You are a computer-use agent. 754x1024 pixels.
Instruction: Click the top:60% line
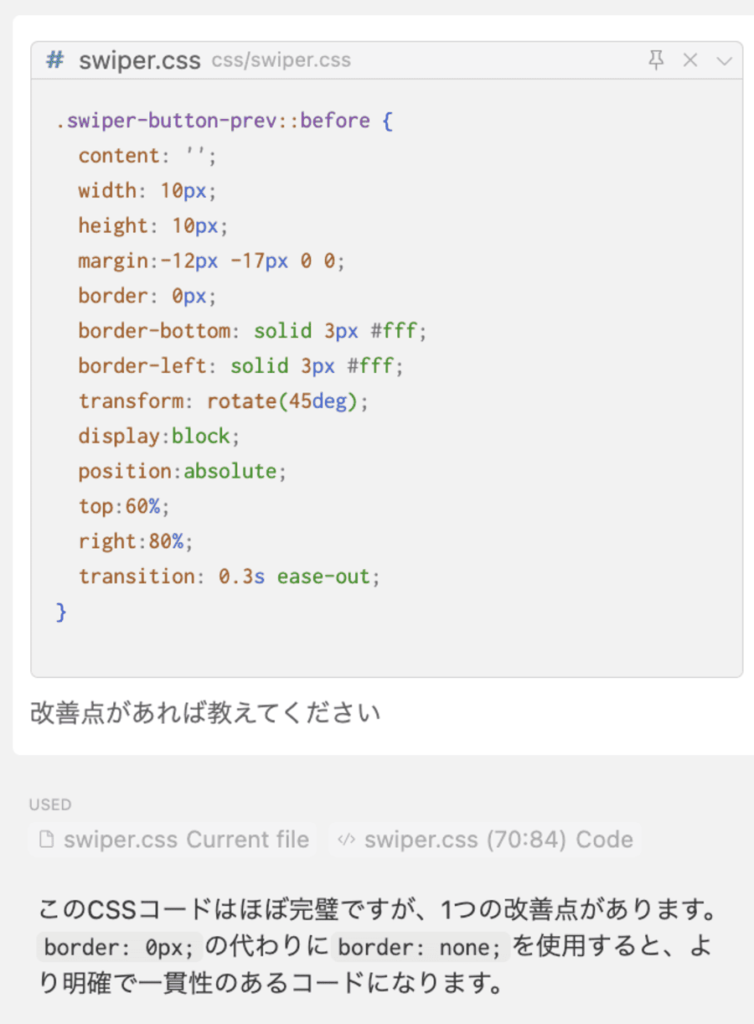(x=124, y=506)
